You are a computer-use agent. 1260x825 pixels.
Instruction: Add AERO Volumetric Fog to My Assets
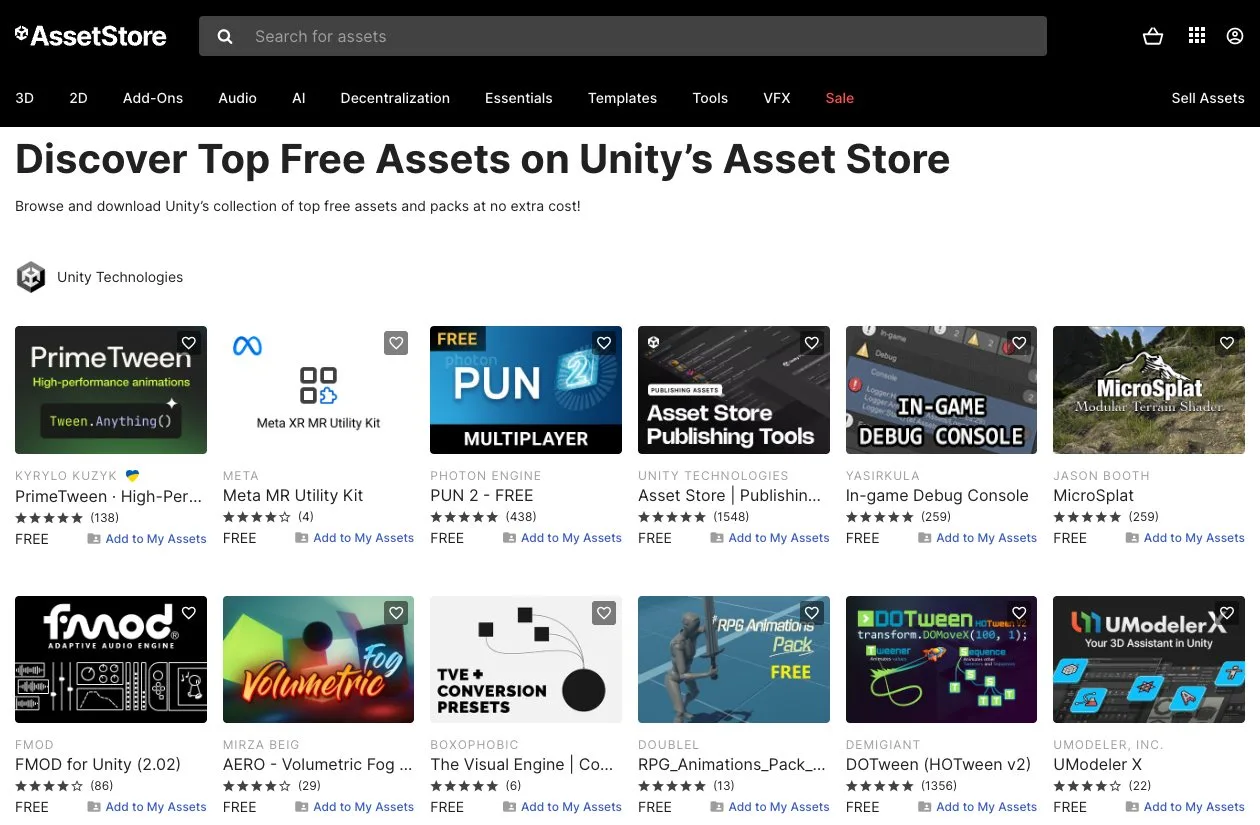(355, 807)
